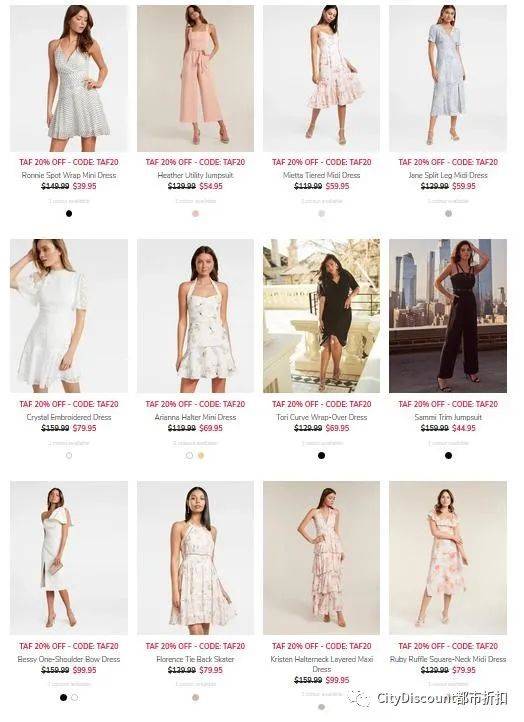
Task: Open the Bessy One-Shoulder Bow Dress photo
Action: (x=69, y=558)
